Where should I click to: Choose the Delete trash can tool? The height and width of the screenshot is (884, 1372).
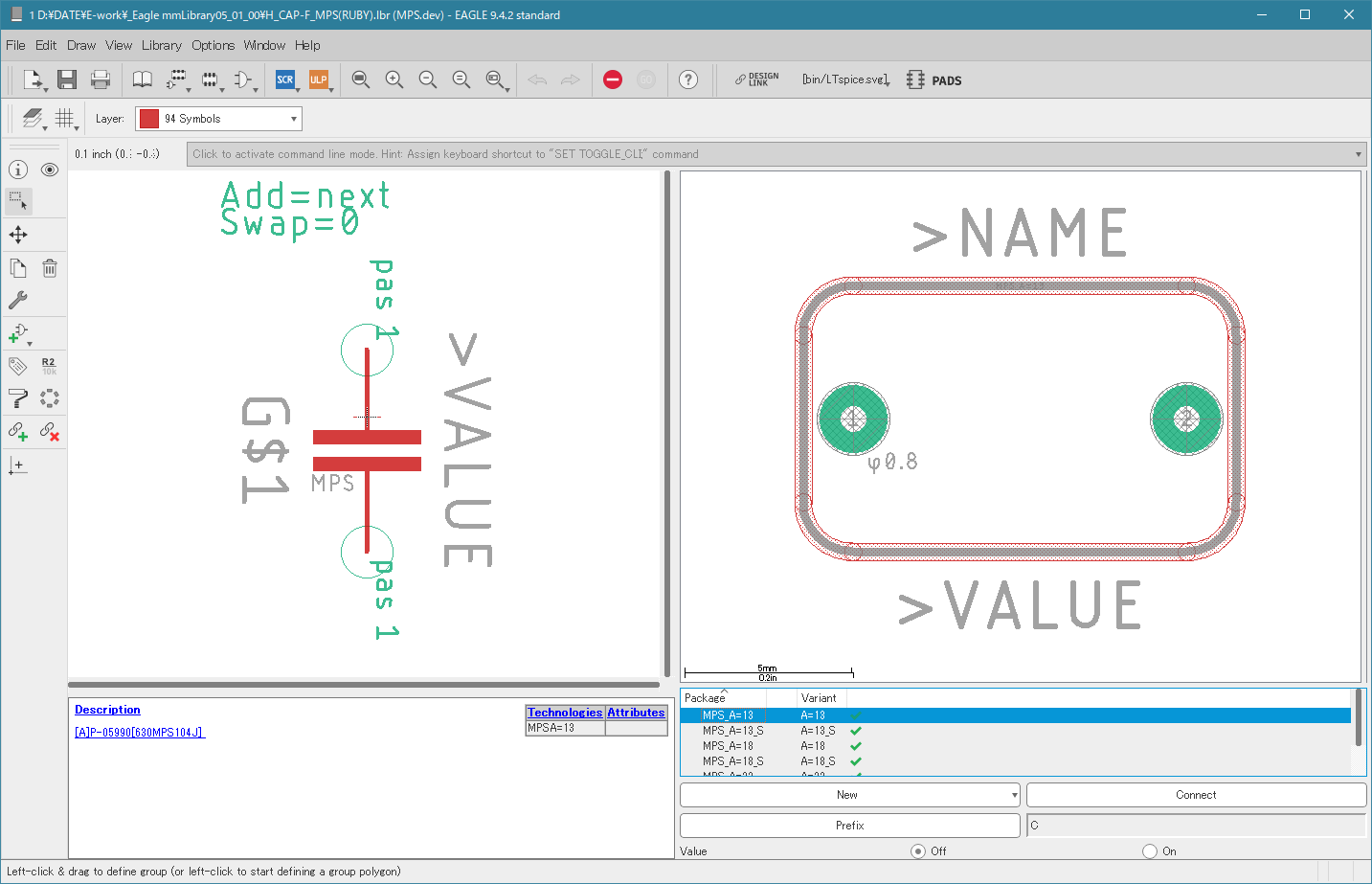coord(50,268)
